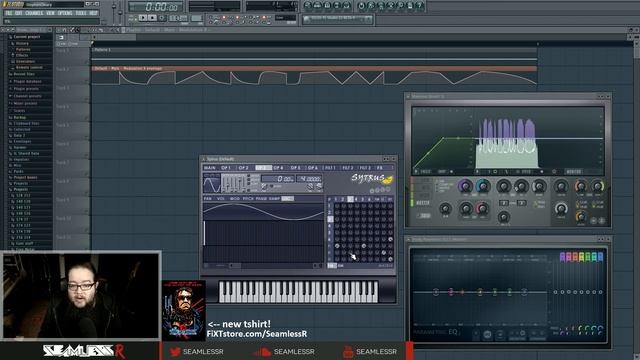Click the 4.0000 frequency ratio field in Sytrus
The image size is (640, 360).
309,179
